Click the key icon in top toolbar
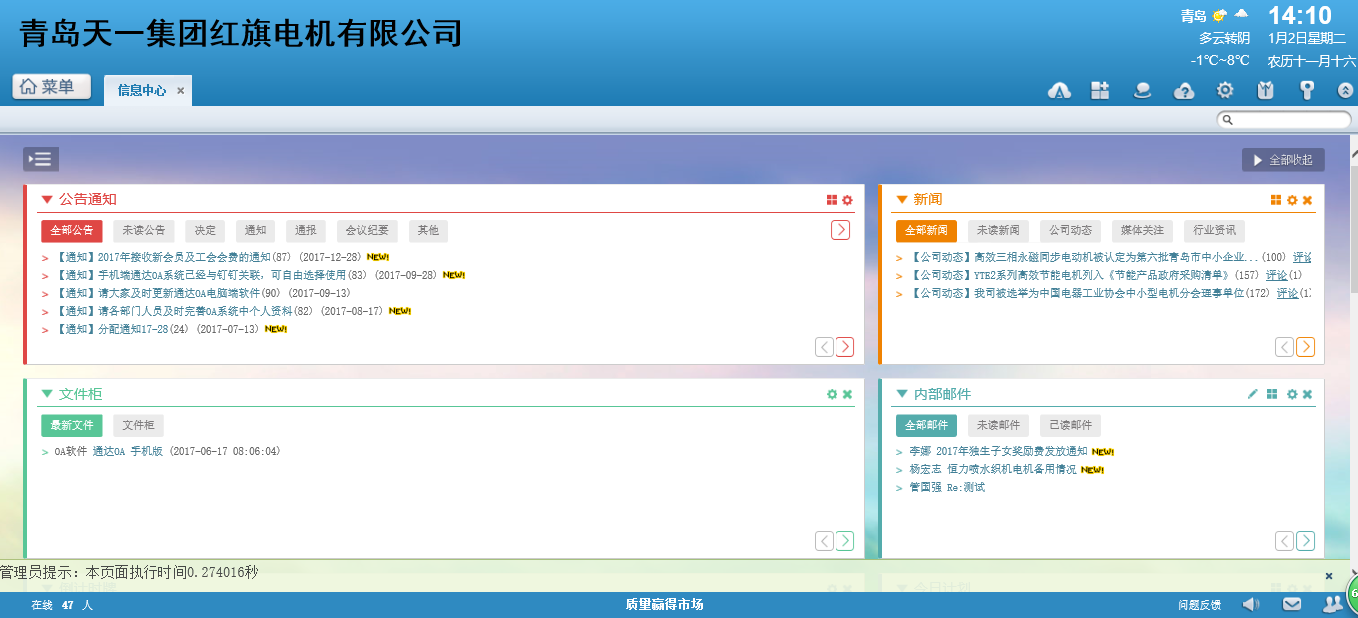Viewport: 1358px width, 618px height. 1306,91
